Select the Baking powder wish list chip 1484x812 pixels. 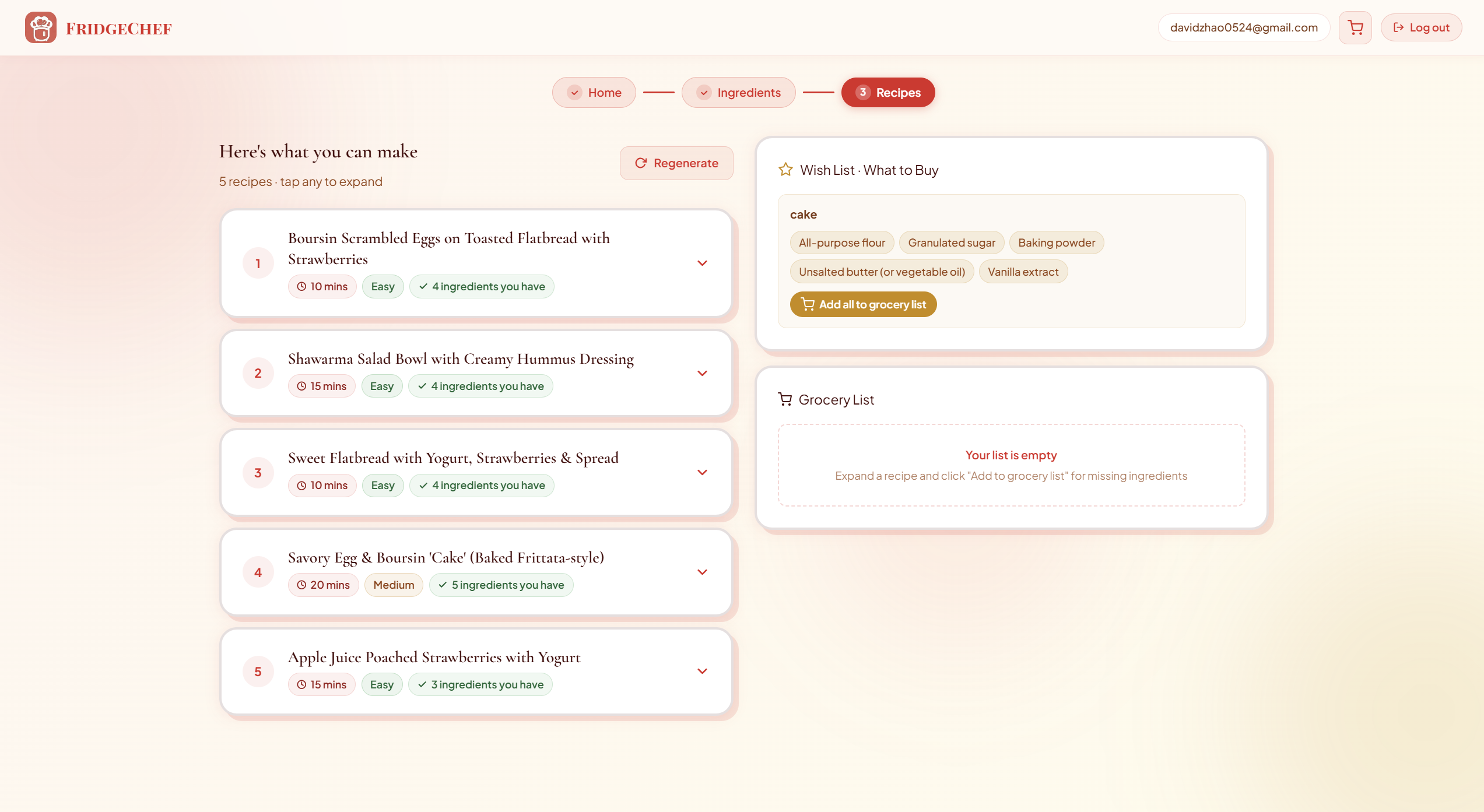coord(1056,242)
